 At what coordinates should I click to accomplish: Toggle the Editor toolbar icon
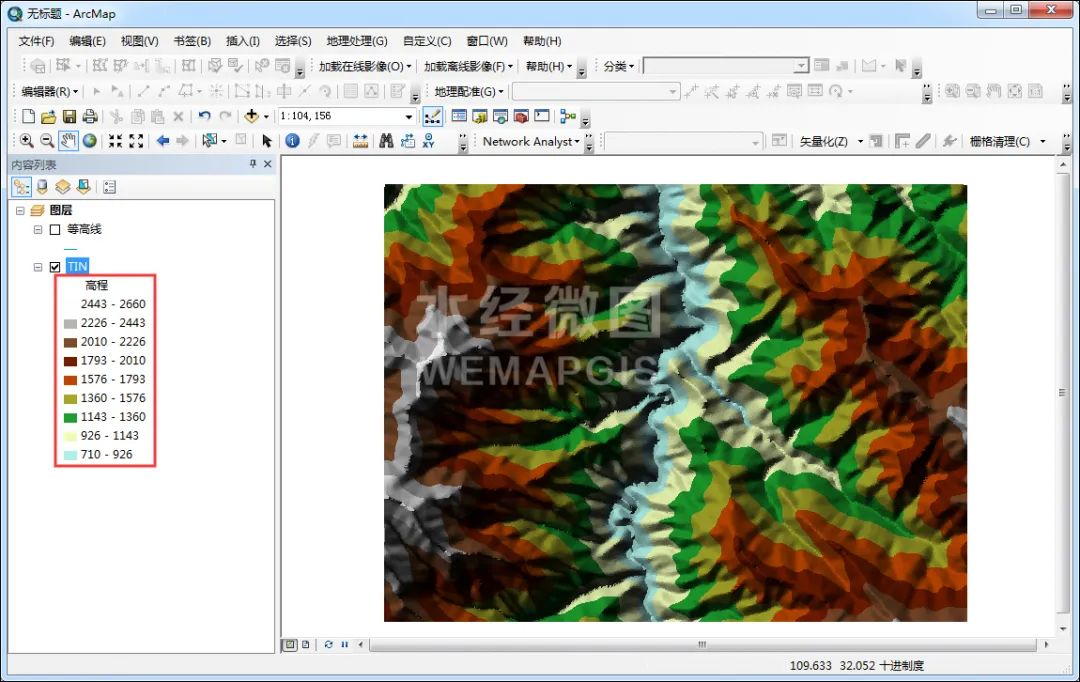point(432,116)
